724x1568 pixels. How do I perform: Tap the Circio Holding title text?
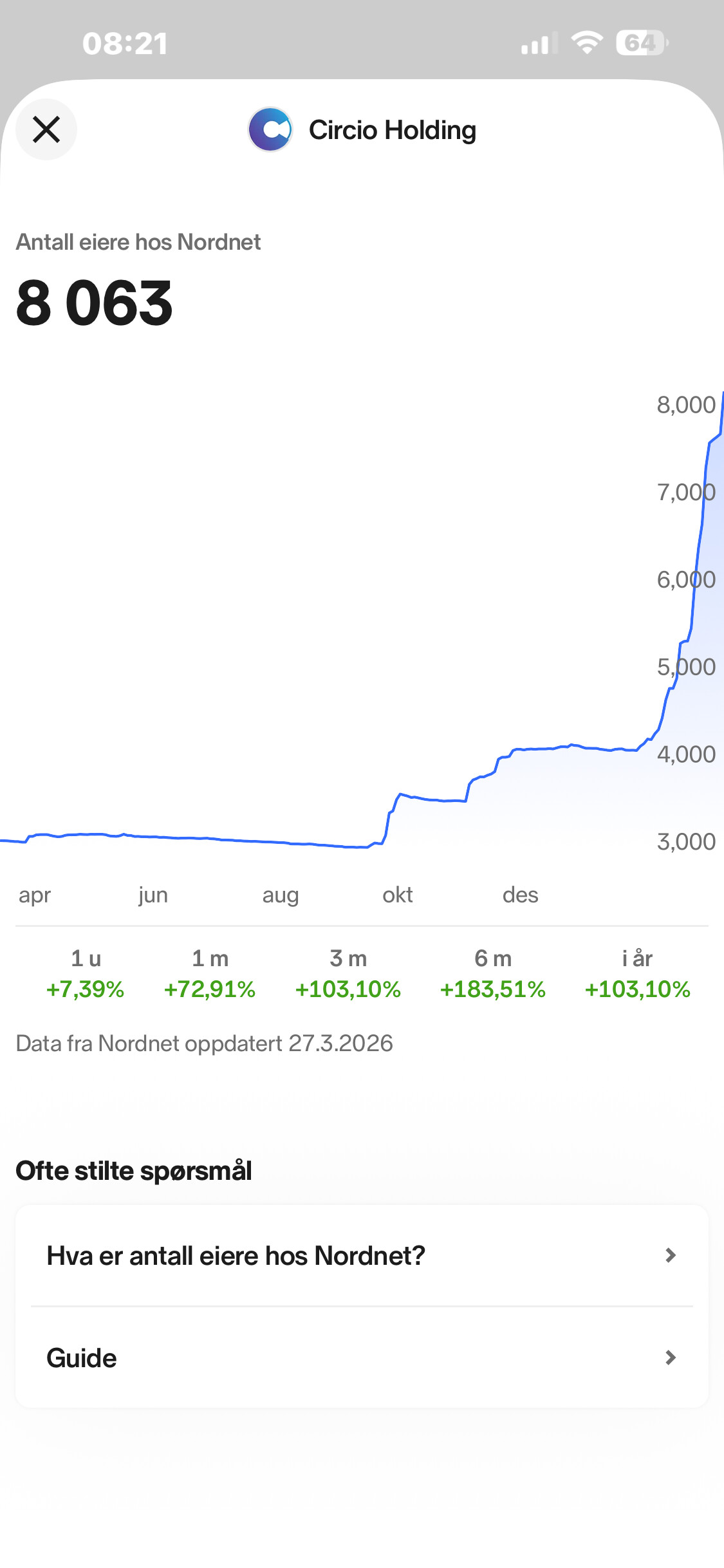(x=393, y=130)
